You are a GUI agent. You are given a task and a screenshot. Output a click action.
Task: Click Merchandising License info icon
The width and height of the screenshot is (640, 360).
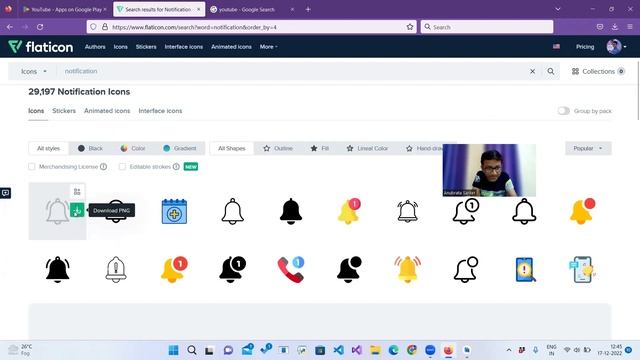click(104, 167)
